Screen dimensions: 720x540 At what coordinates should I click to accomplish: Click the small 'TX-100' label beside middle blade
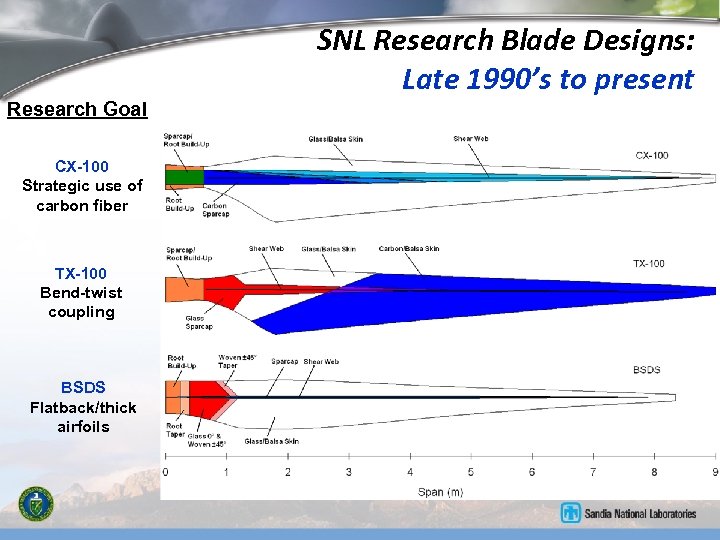coord(649,264)
